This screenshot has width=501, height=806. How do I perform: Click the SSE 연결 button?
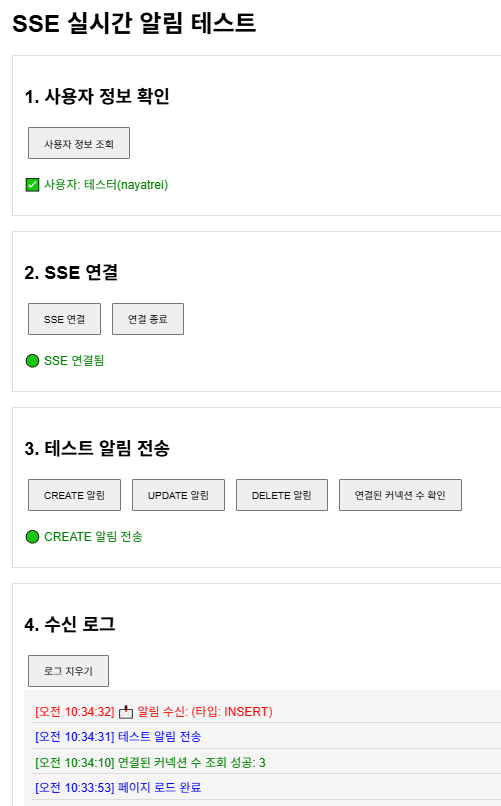pos(64,319)
